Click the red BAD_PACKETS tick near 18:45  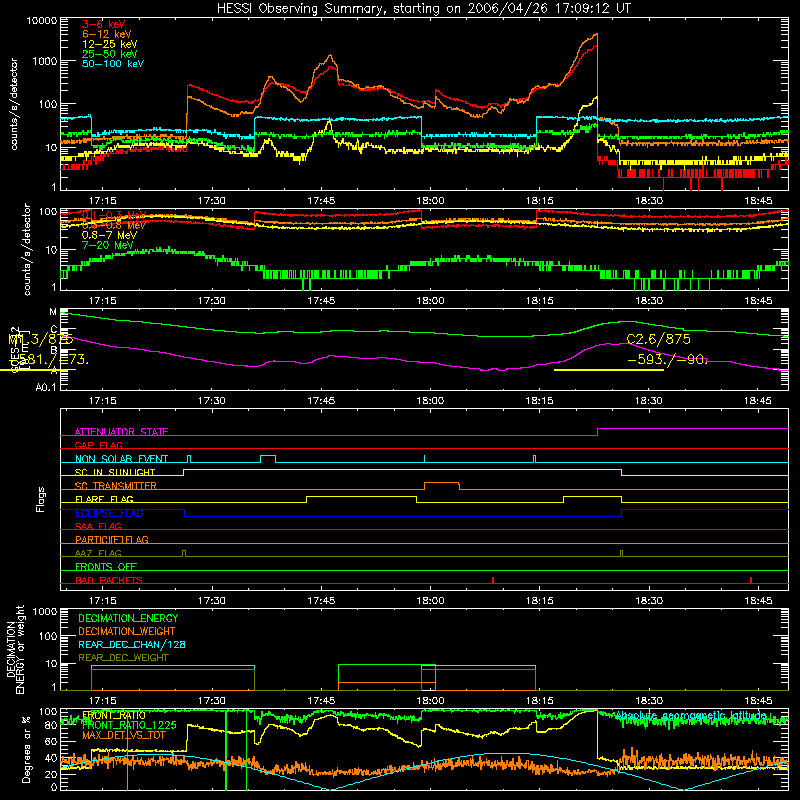point(751,580)
